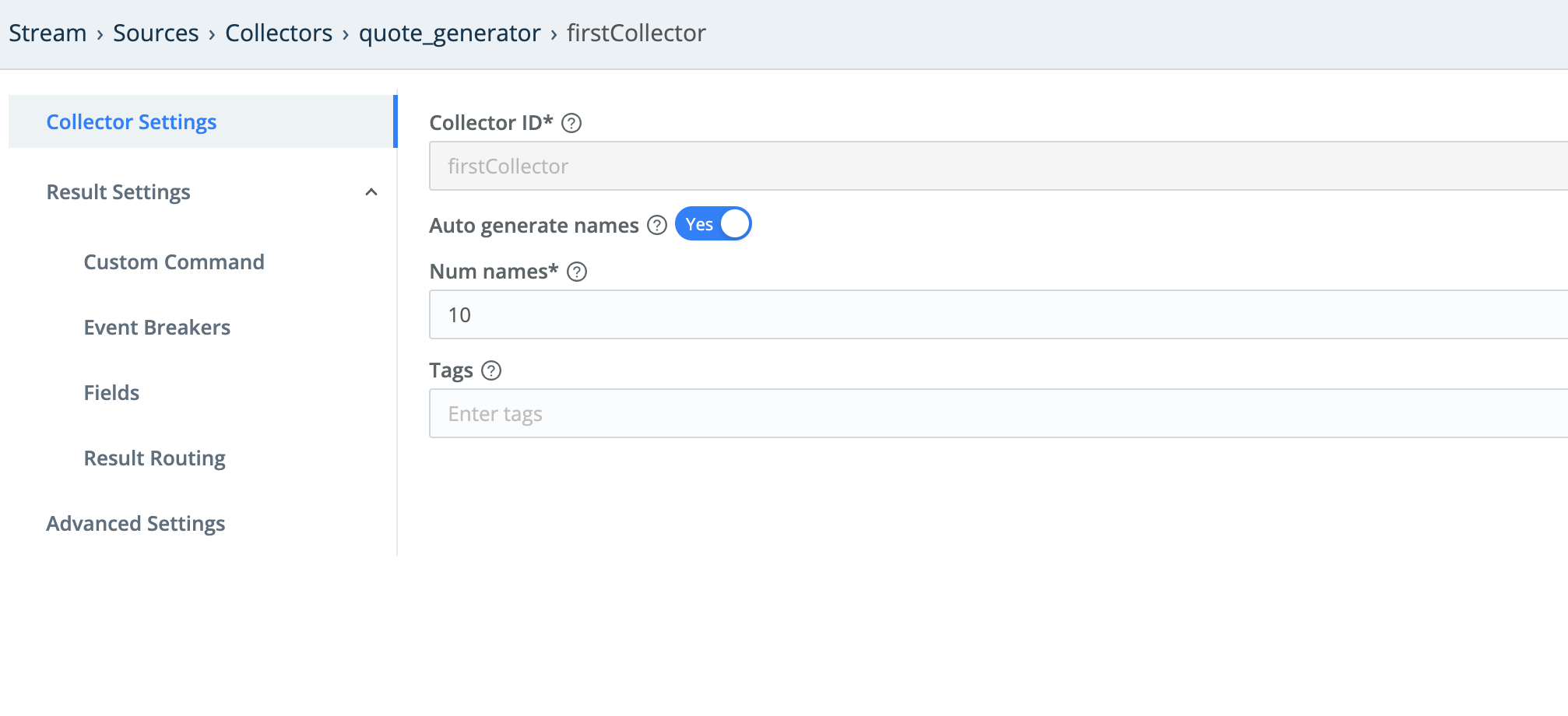Navigate to Sources via the breadcrumb
The width and height of the screenshot is (1568, 716).
pos(156,33)
